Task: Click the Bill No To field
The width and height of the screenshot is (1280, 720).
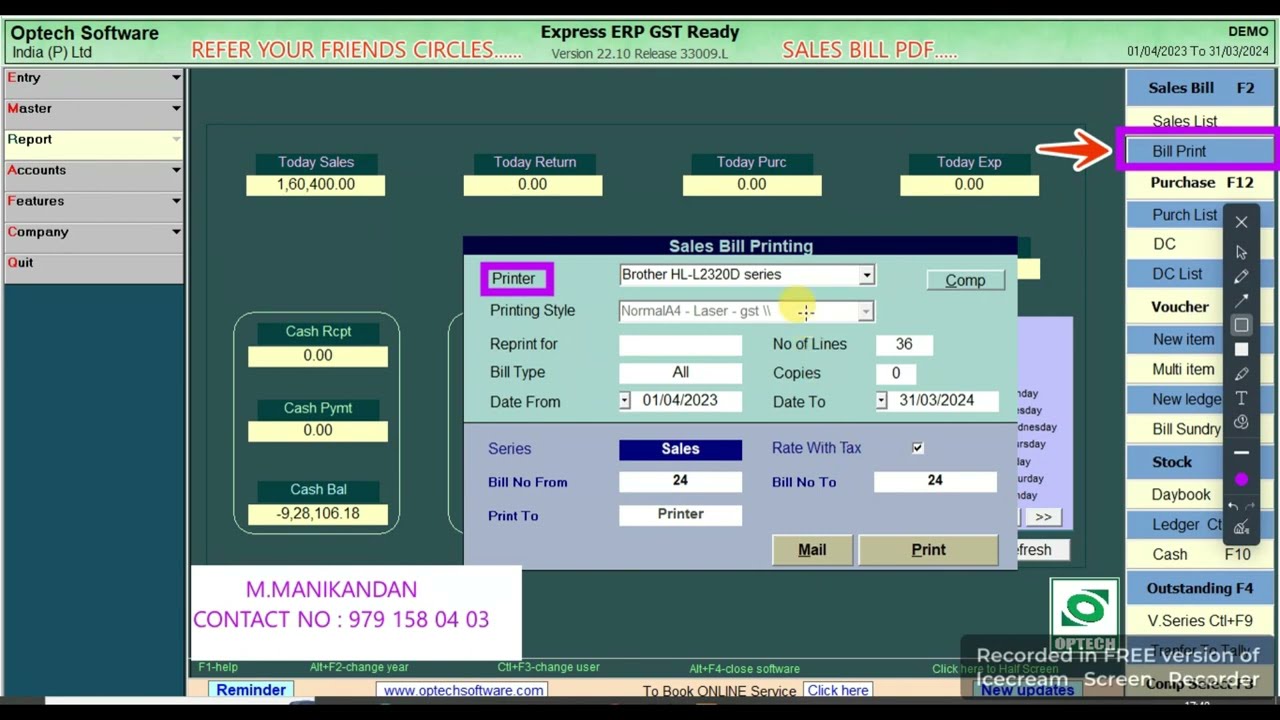Action: 935,481
